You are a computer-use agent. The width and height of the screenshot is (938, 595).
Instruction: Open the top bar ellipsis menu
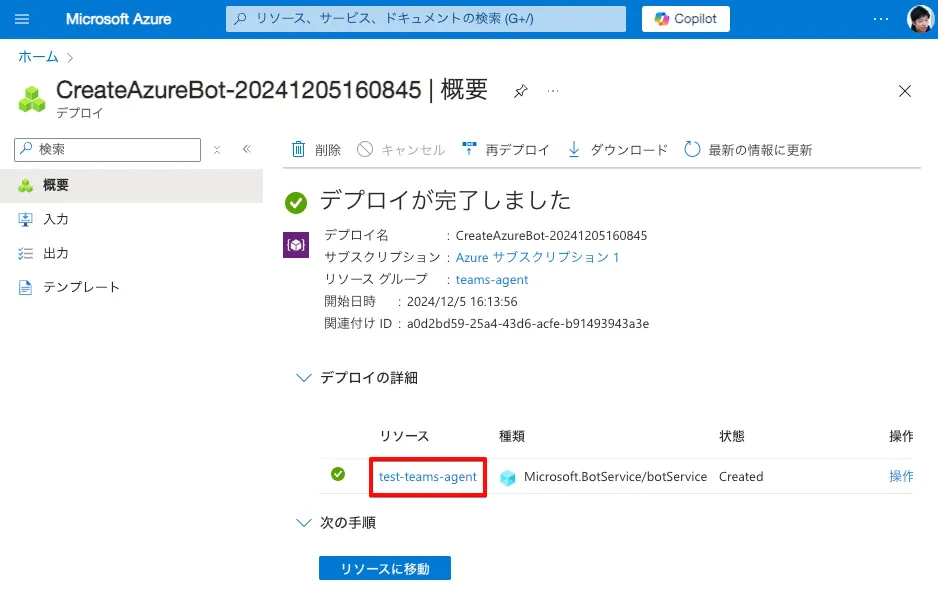click(x=881, y=19)
